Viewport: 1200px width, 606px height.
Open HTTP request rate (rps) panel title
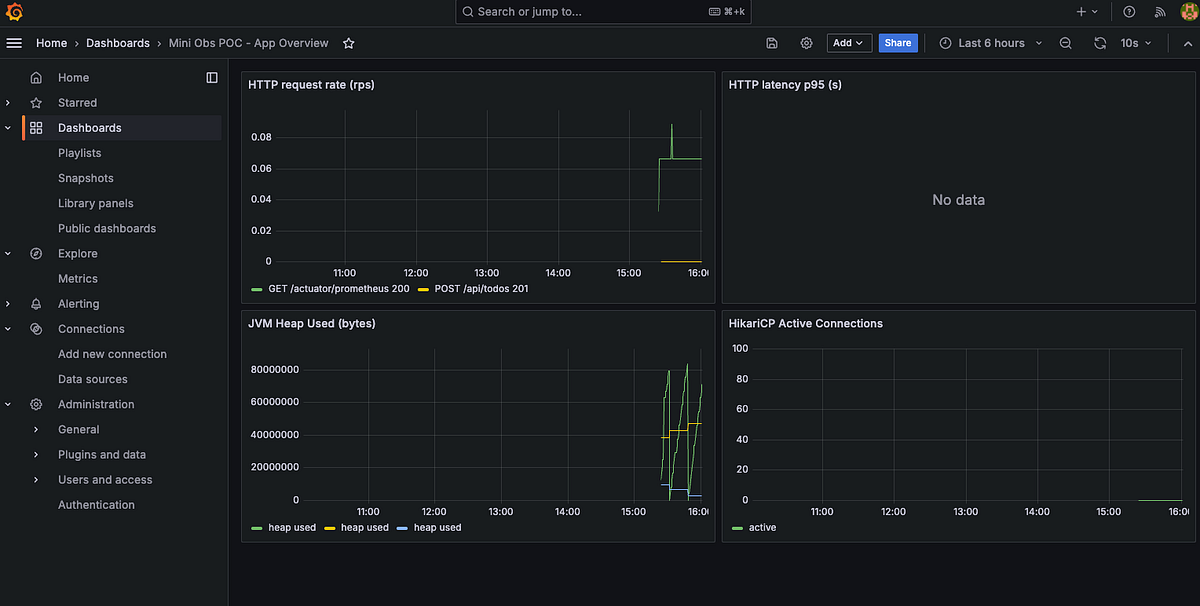311,85
